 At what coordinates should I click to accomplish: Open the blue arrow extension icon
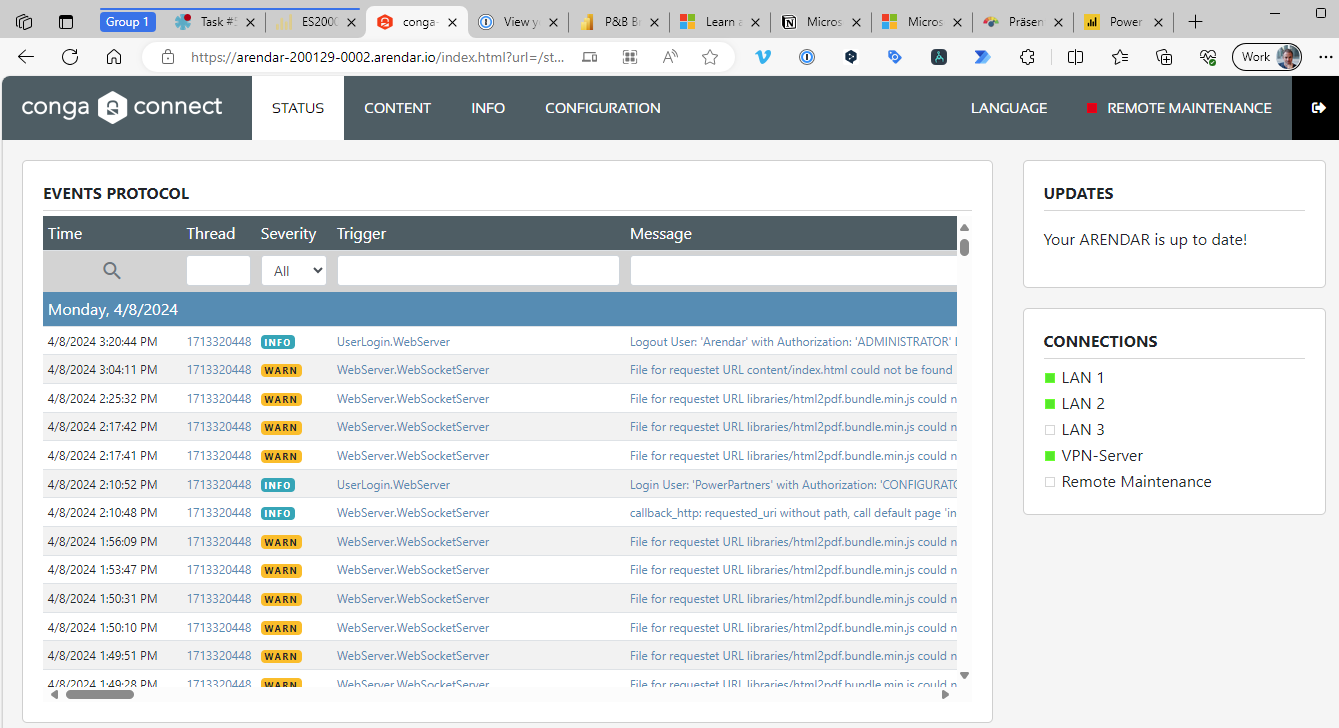[983, 57]
